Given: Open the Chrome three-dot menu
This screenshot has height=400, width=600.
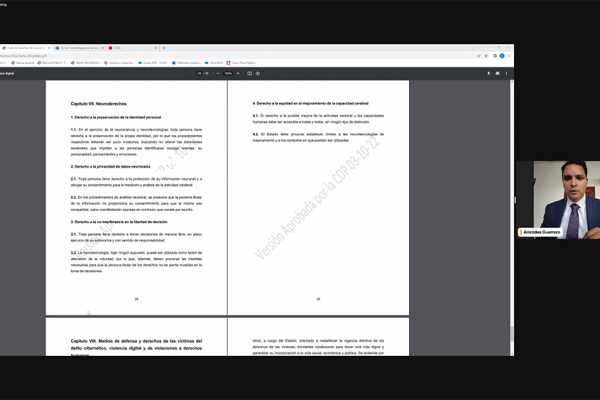Looking at the screenshot, I should (x=509, y=56).
